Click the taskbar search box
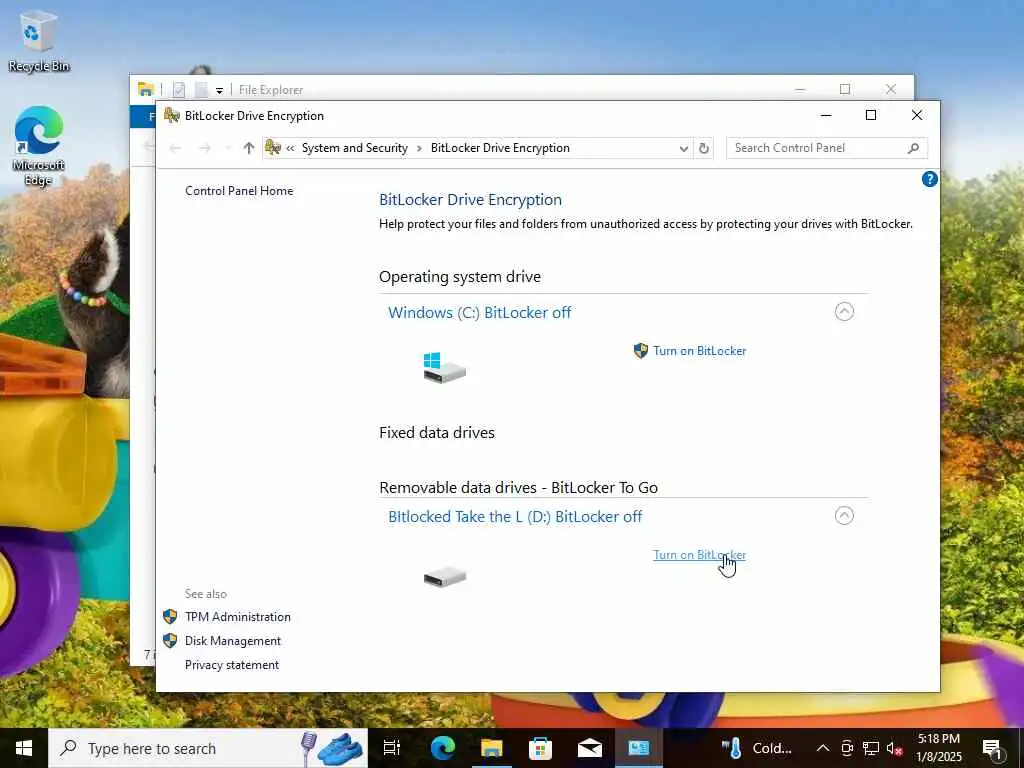 pyautogui.click(x=208, y=748)
